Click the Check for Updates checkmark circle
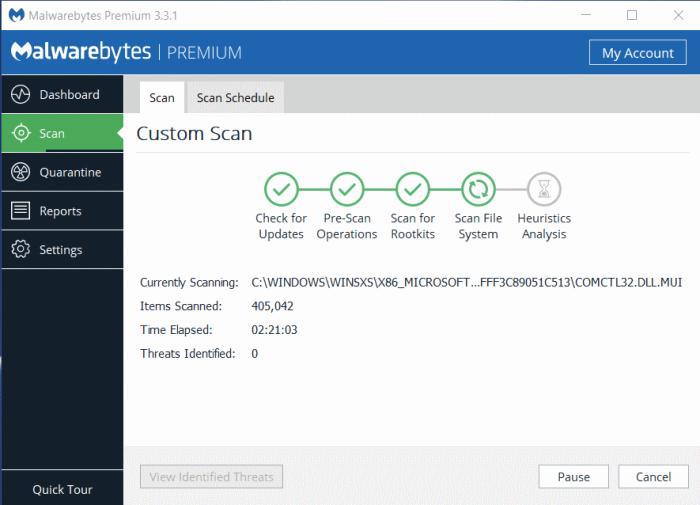 pos(281,189)
